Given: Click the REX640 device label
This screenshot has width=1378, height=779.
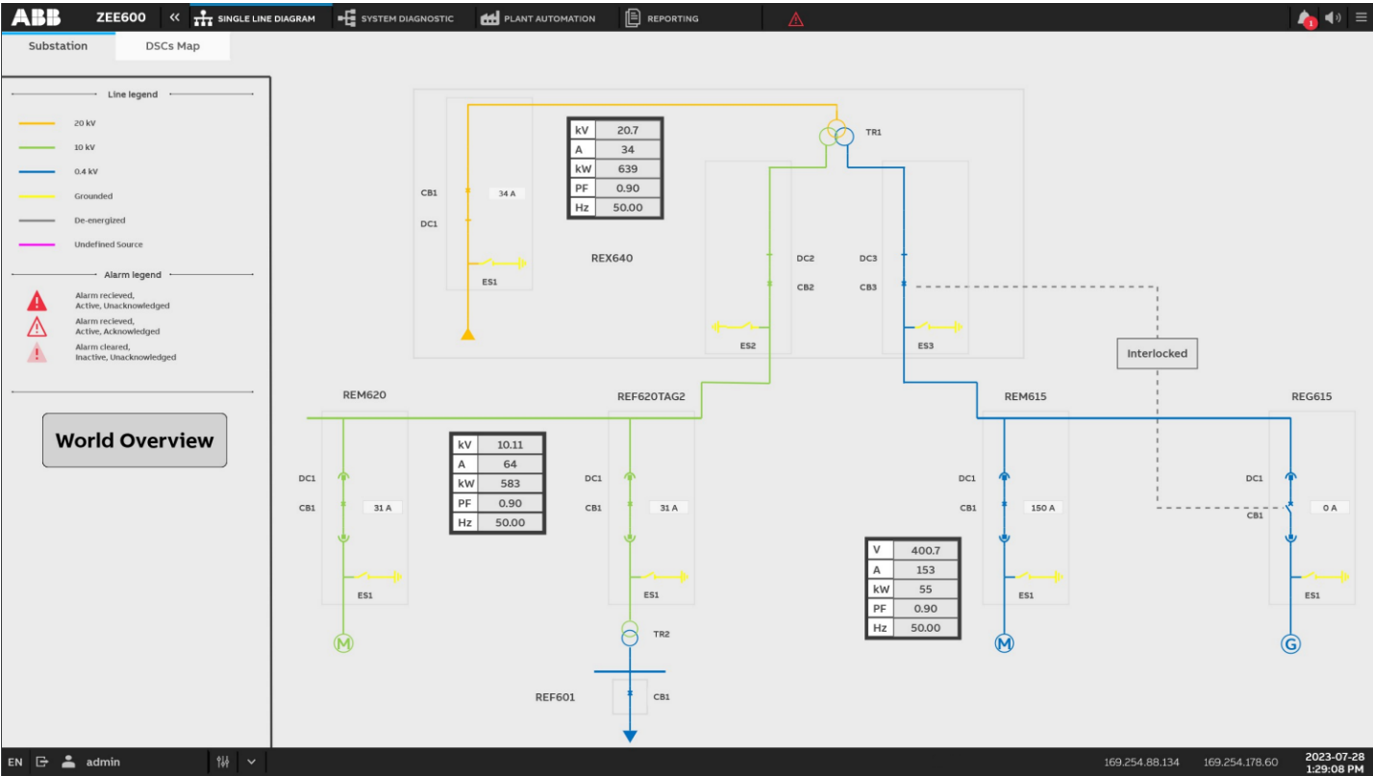Looking at the screenshot, I should click(612, 258).
